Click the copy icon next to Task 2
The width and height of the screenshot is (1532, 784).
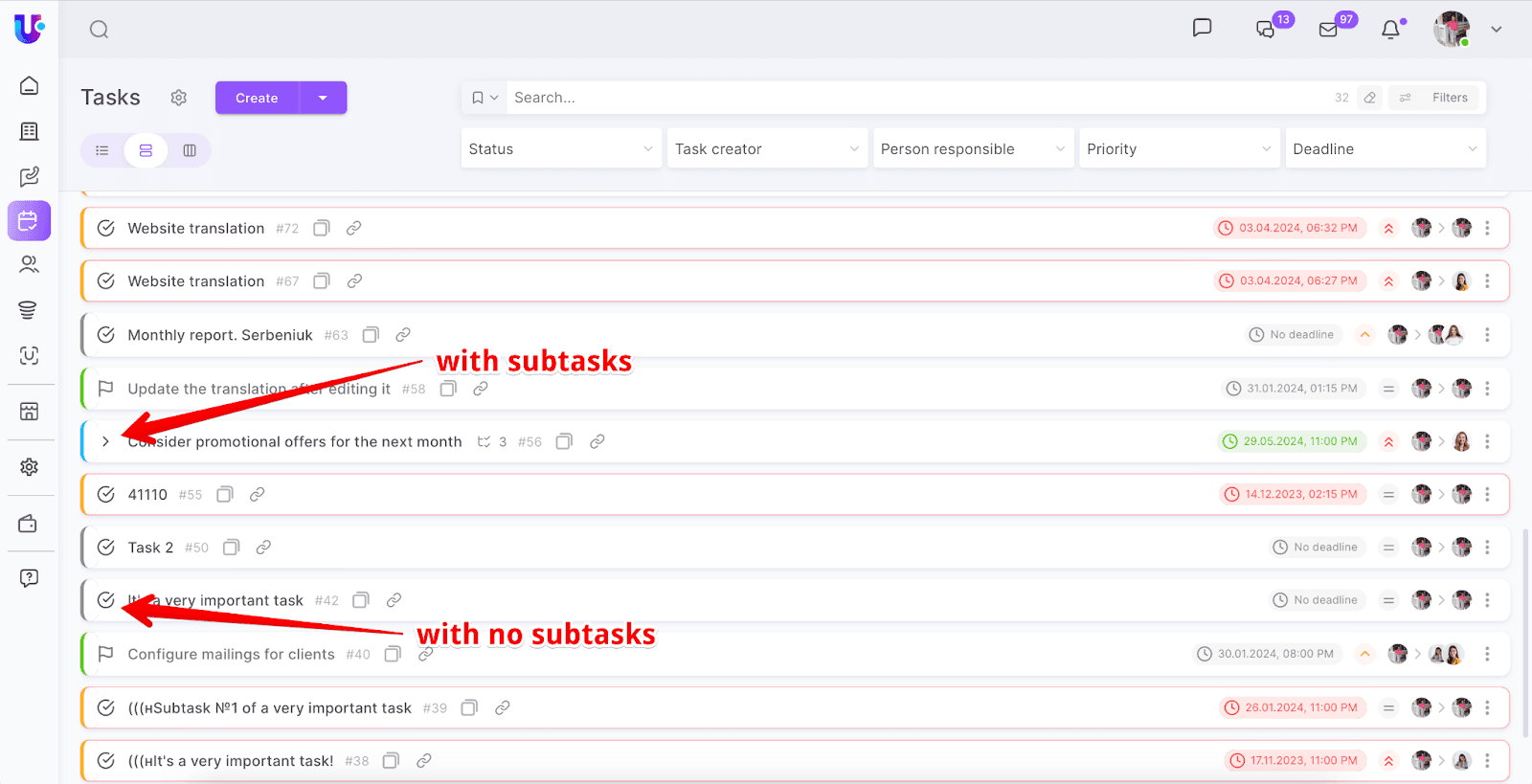(232, 548)
